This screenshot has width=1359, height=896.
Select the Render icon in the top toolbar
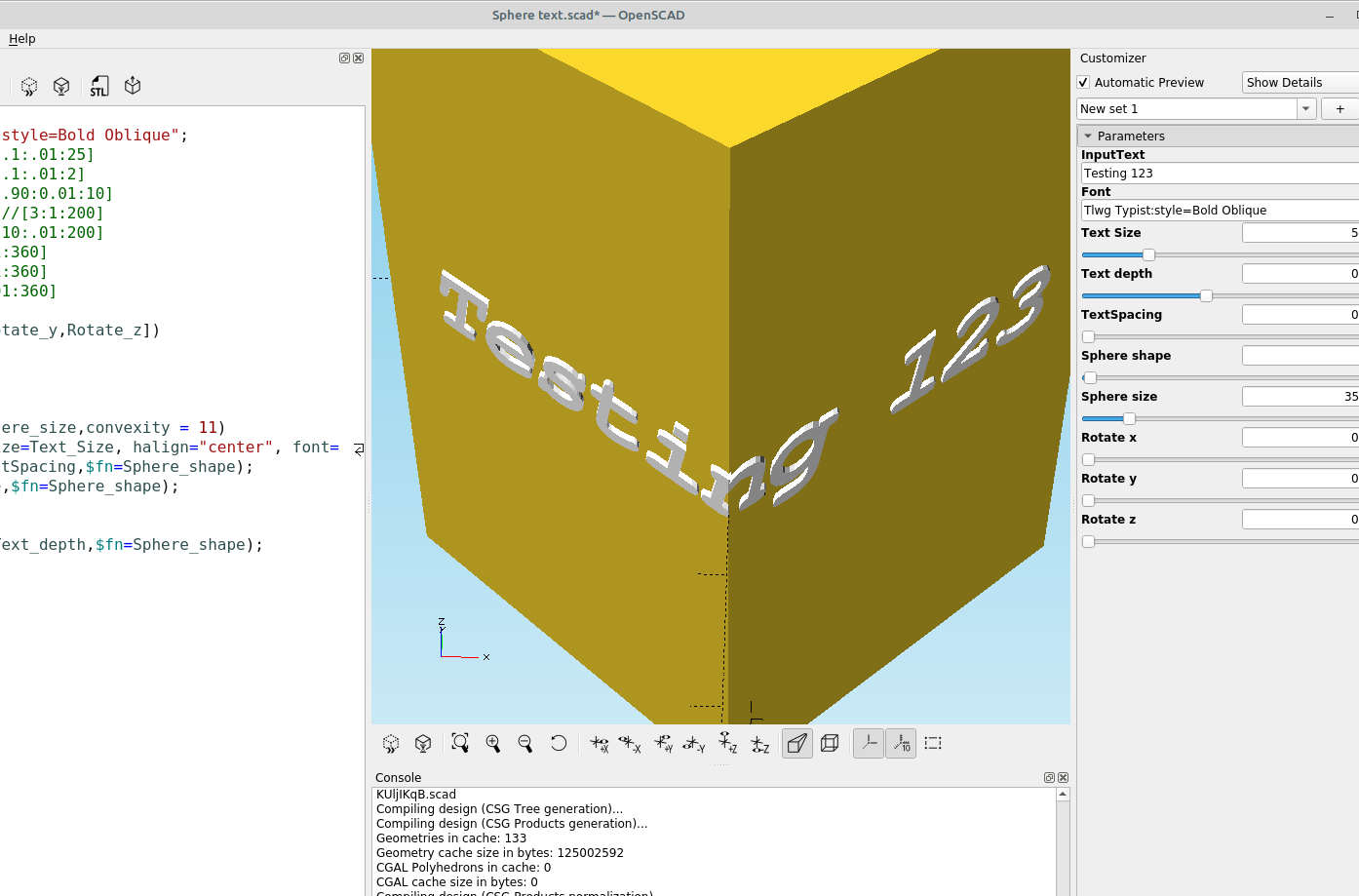[x=61, y=86]
